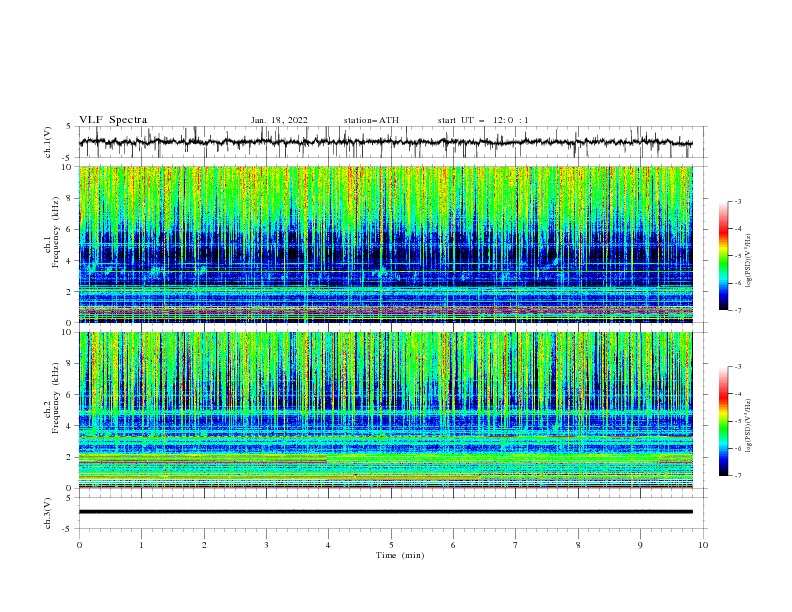Click the '10' kHz tick of ch.2 spectrogram
792x612 pixels.
tap(69, 332)
